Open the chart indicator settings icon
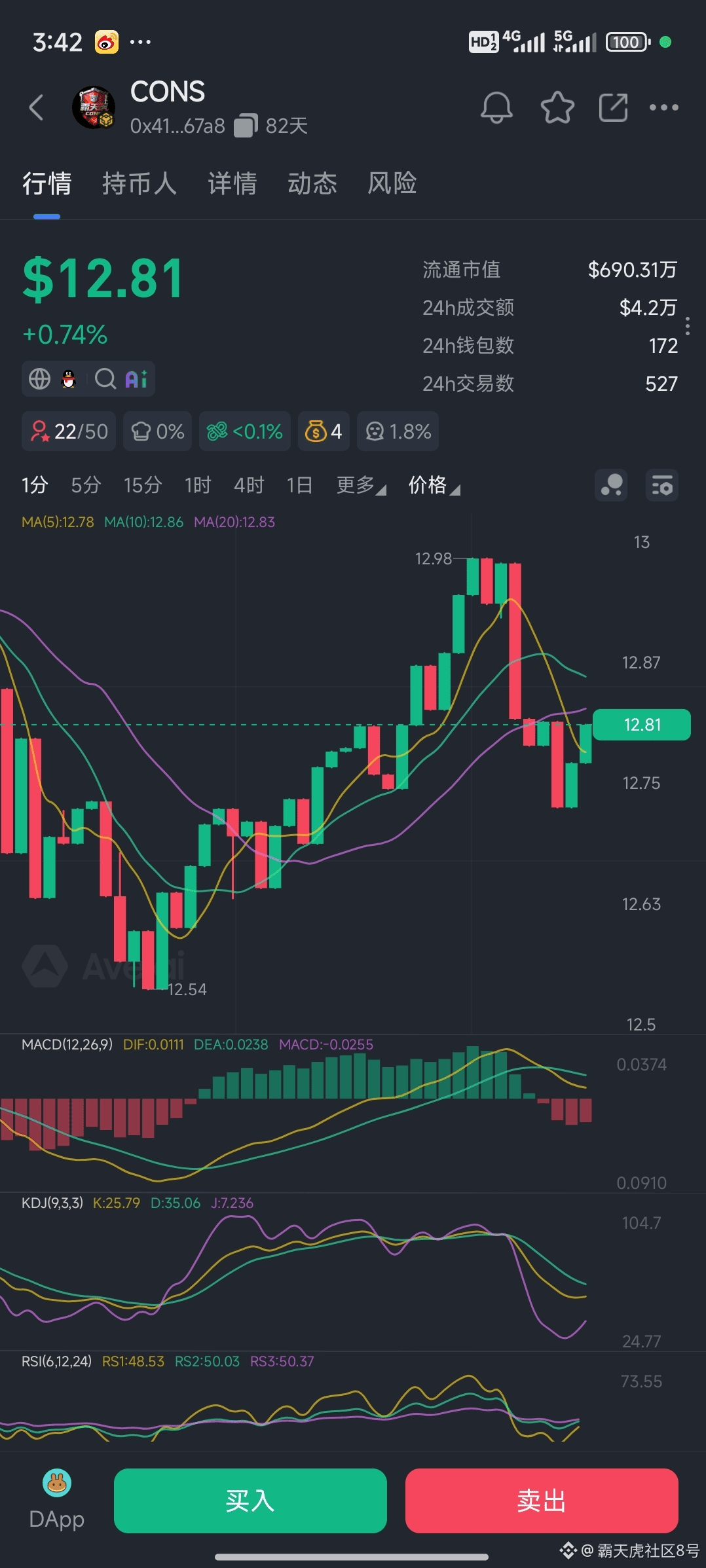The height and width of the screenshot is (1568, 706). pos(662,486)
